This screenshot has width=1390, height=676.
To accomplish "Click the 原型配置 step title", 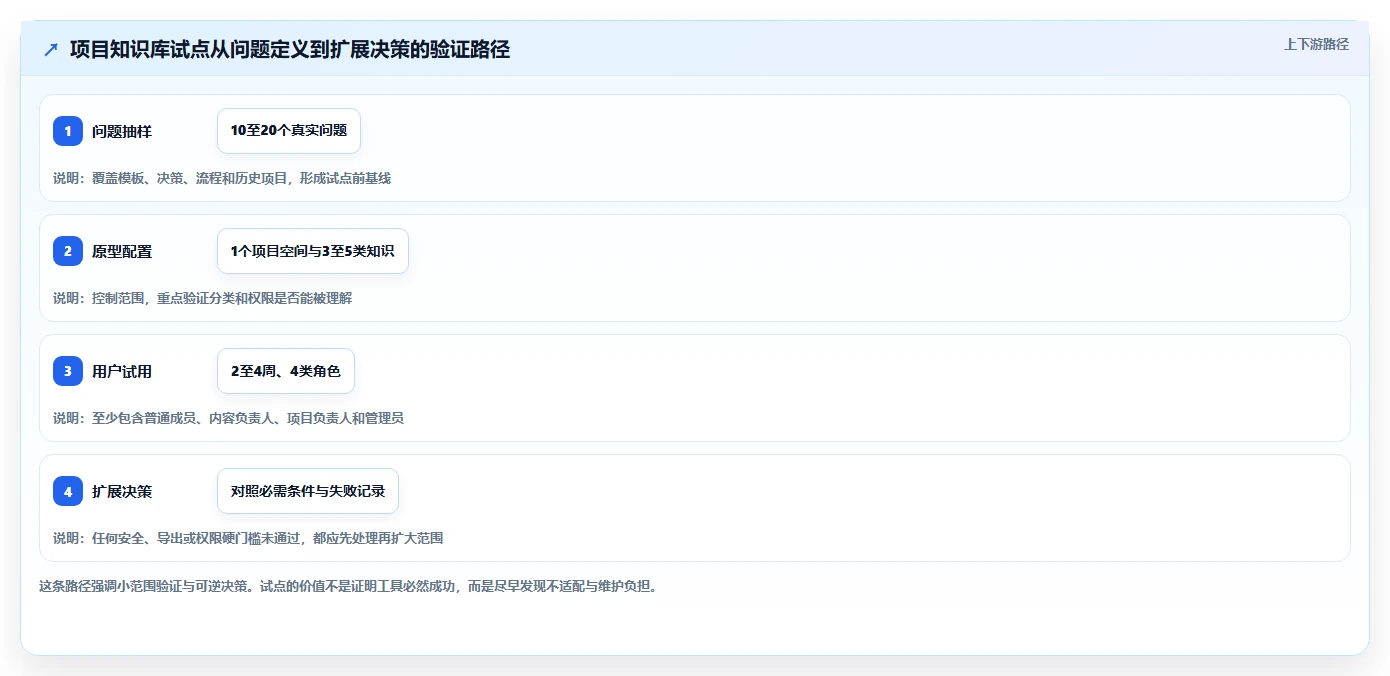I will tap(122, 251).
